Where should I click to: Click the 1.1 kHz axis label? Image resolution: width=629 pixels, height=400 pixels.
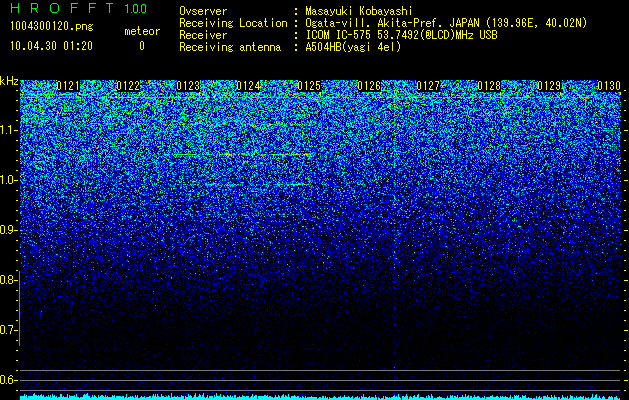8,130
